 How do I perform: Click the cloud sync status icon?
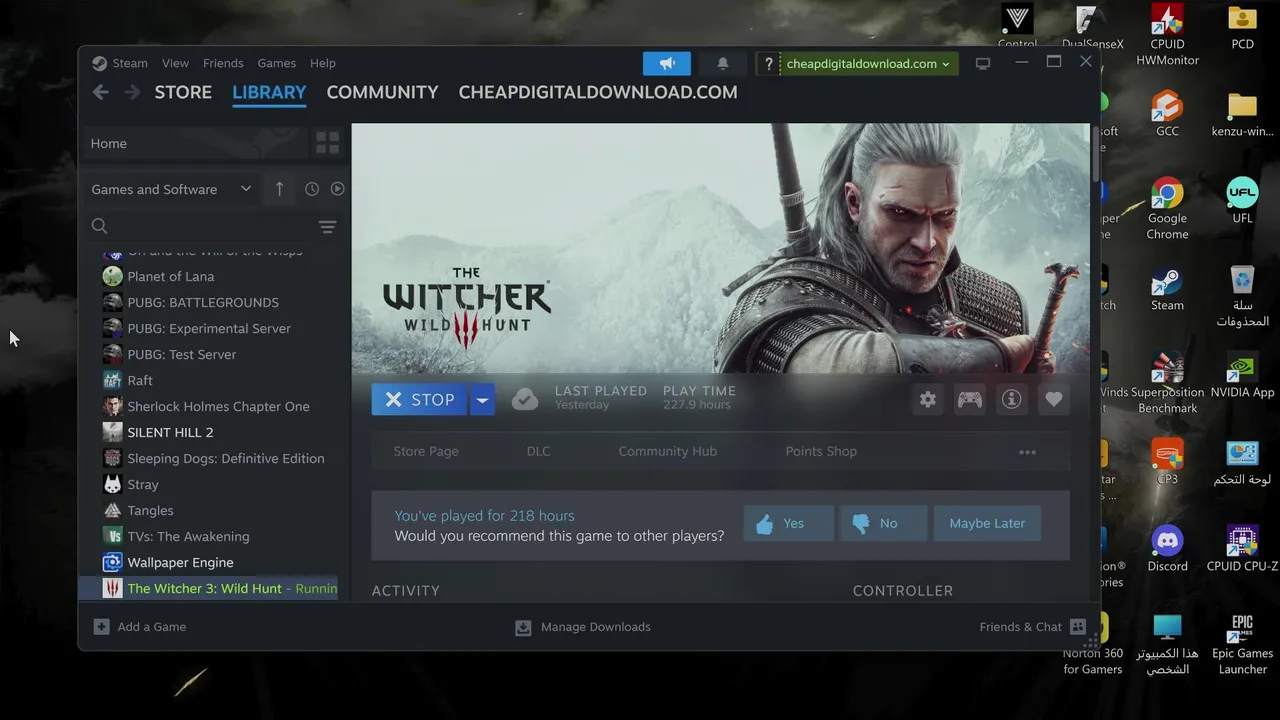tap(525, 399)
